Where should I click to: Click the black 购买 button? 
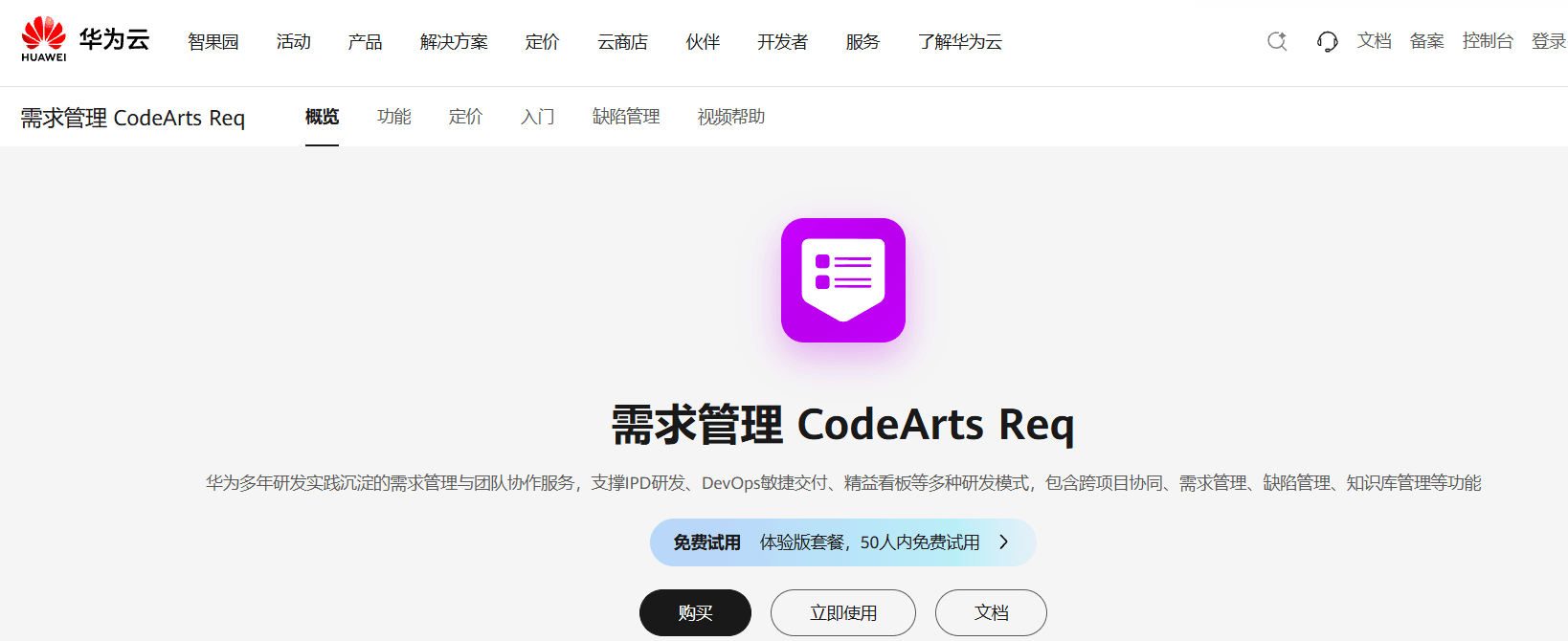coord(695,612)
